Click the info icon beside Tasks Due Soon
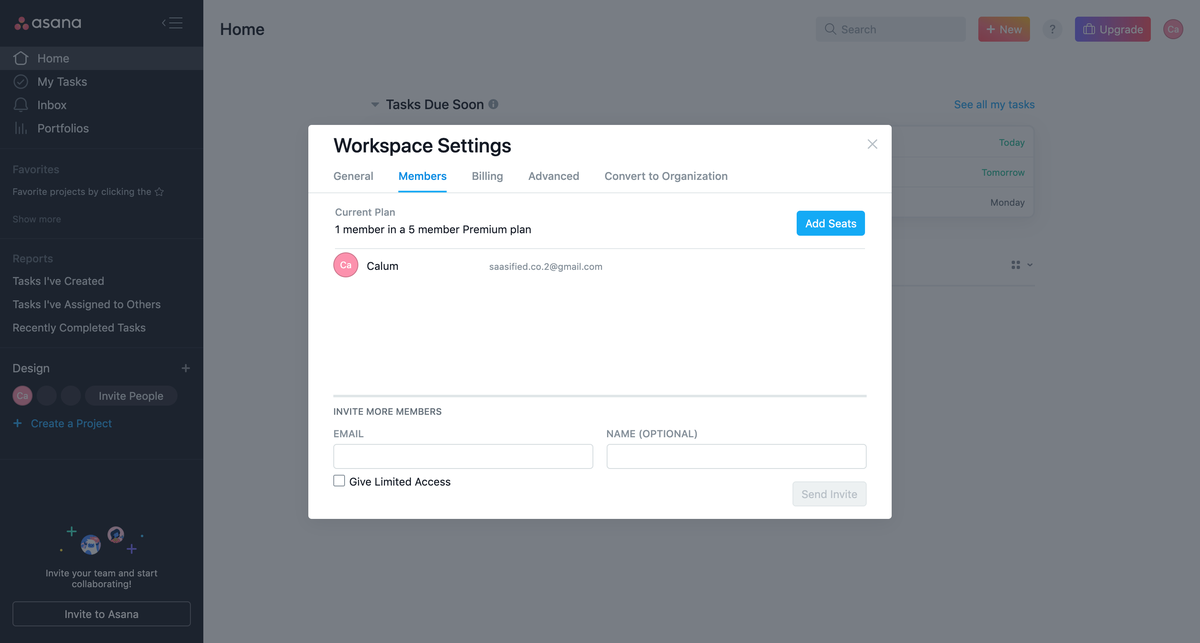The height and width of the screenshot is (643, 1200). (493, 104)
